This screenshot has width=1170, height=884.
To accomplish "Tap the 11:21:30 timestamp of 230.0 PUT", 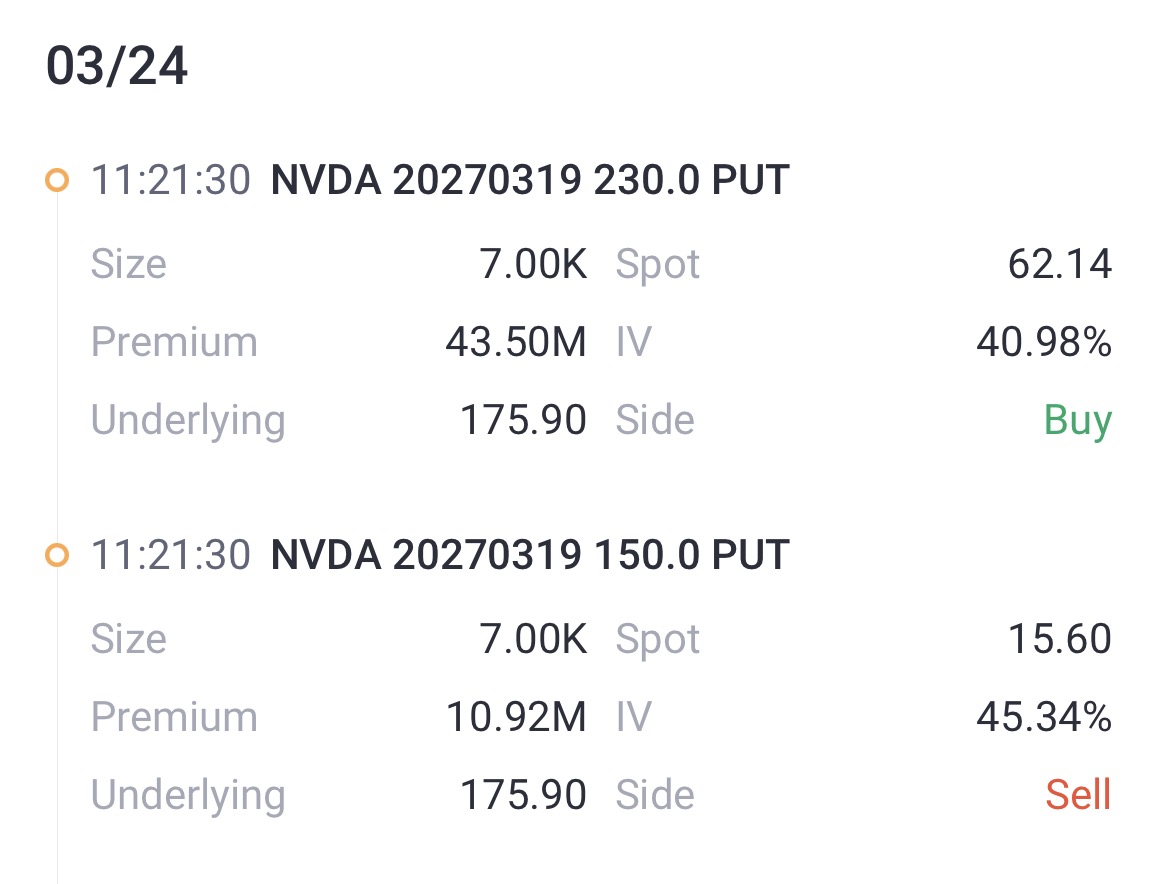I will pos(171,181).
